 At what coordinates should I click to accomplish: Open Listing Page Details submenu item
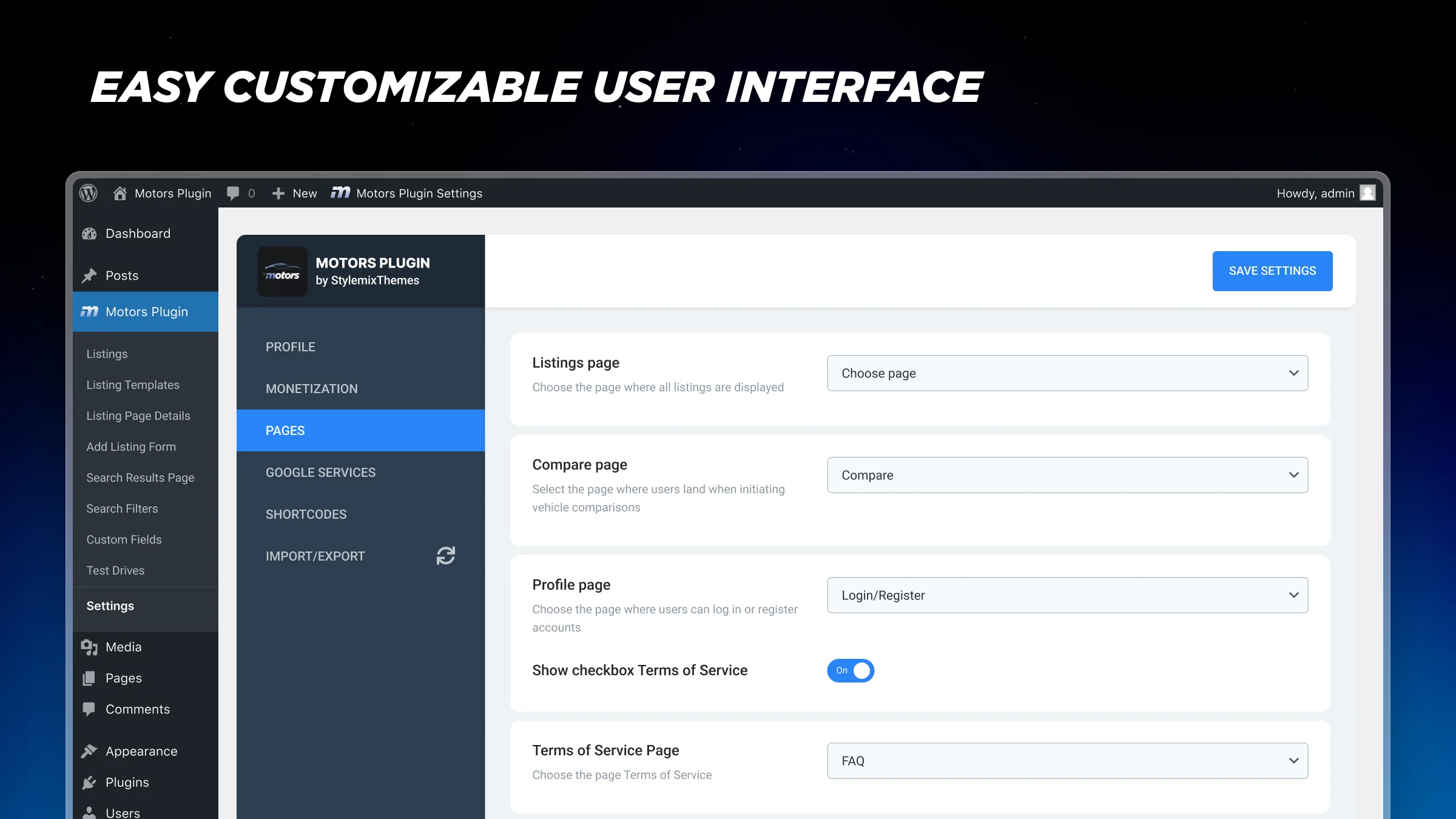[x=138, y=416]
